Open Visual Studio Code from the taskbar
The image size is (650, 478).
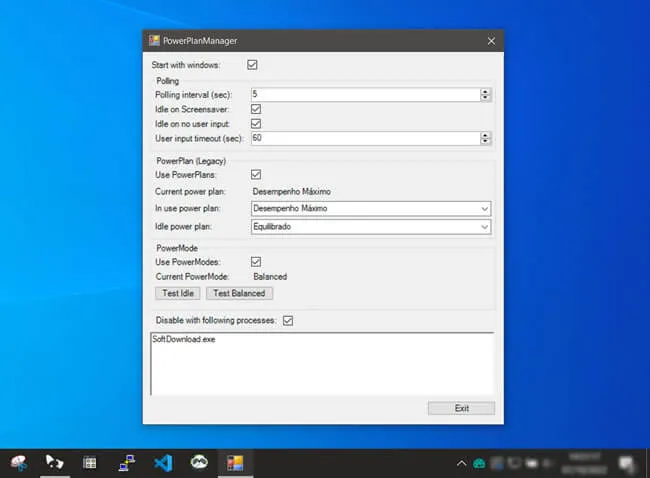pos(163,463)
